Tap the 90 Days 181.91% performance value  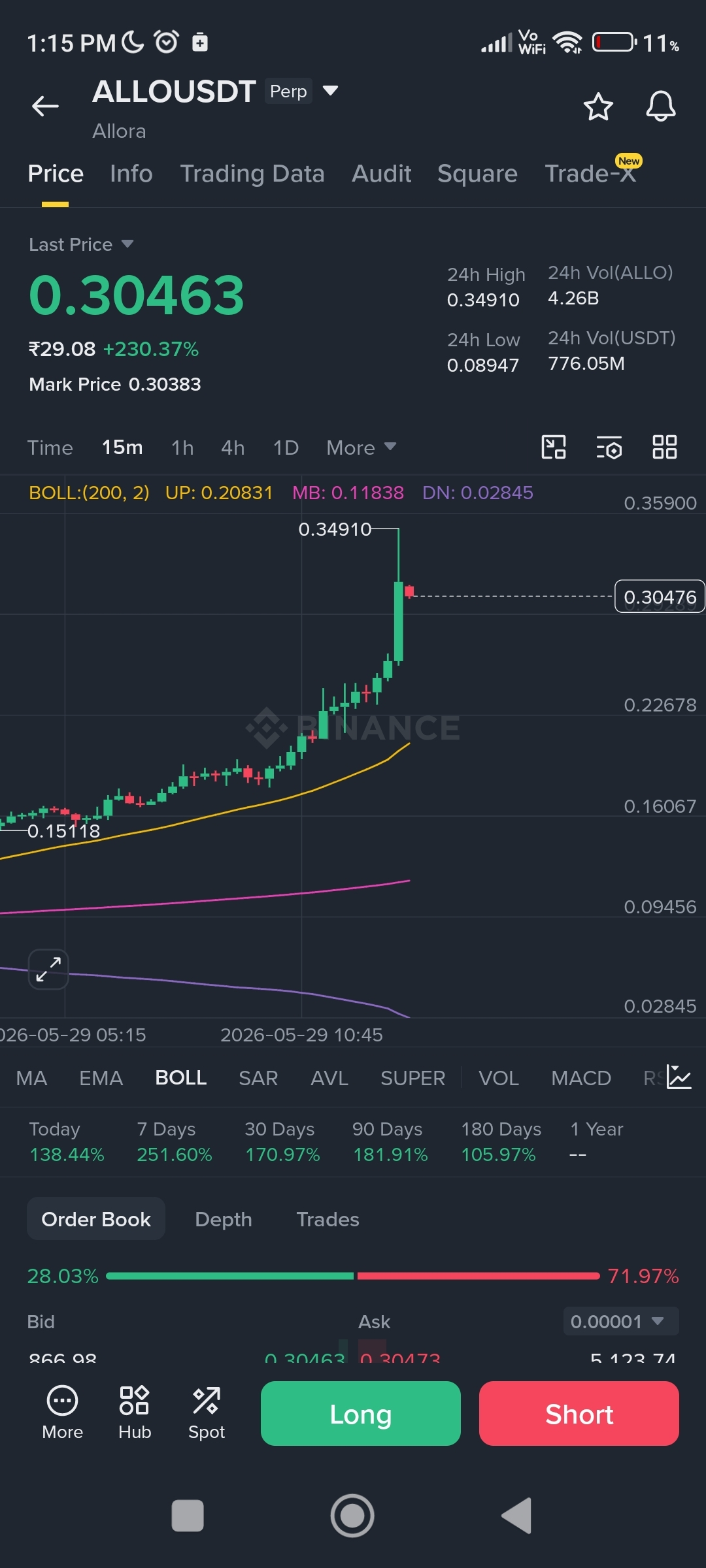pyautogui.click(x=390, y=1154)
